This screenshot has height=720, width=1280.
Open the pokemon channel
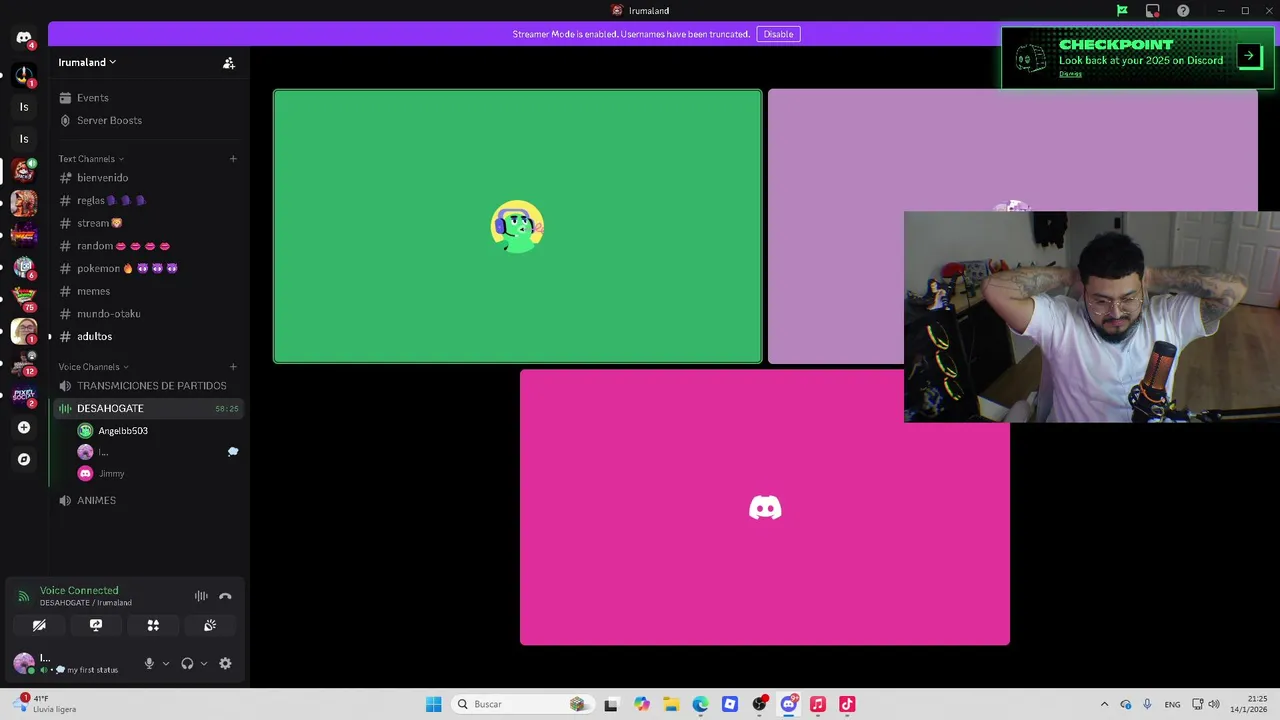point(147,269)
